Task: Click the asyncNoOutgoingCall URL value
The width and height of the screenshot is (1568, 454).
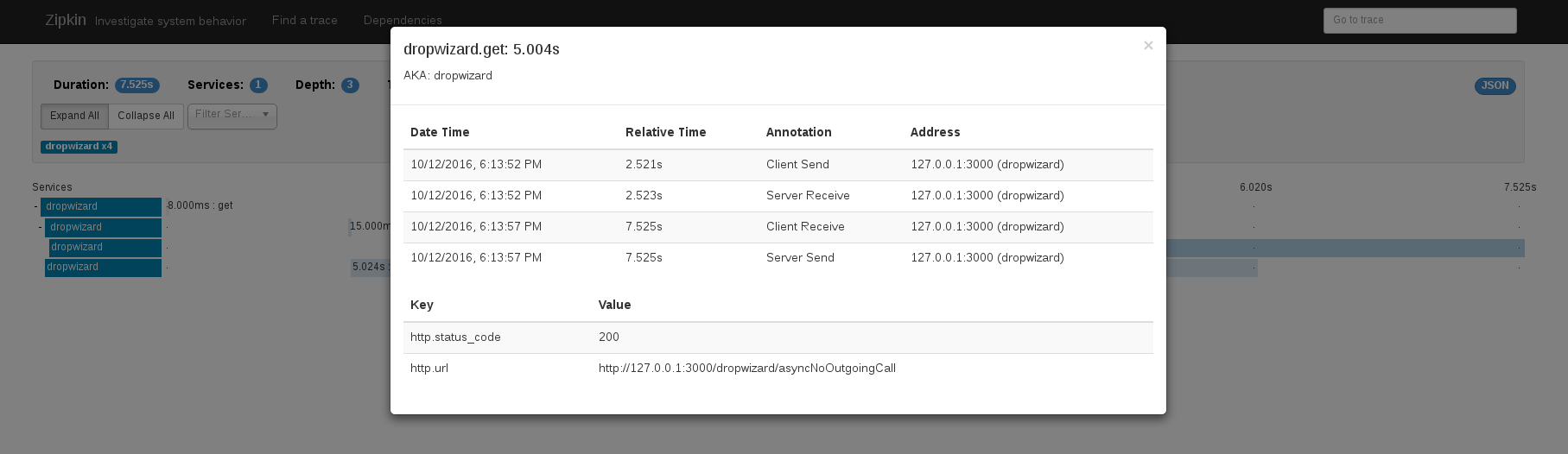Action: (x=747, y=369)
